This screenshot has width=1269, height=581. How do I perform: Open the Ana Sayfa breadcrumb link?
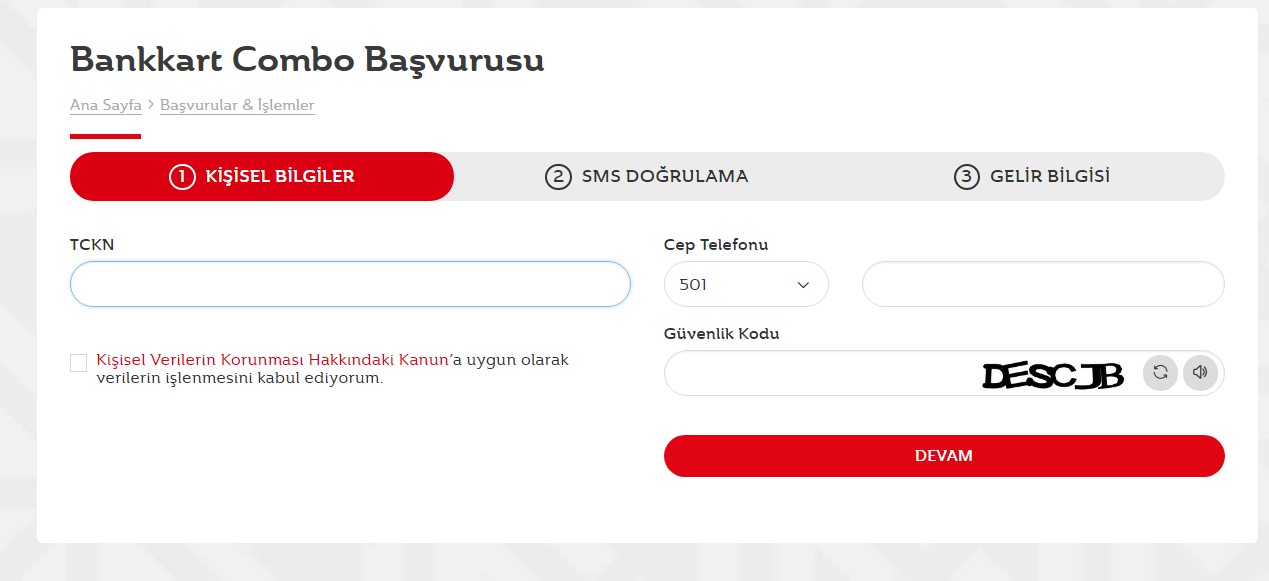[105, 105]
